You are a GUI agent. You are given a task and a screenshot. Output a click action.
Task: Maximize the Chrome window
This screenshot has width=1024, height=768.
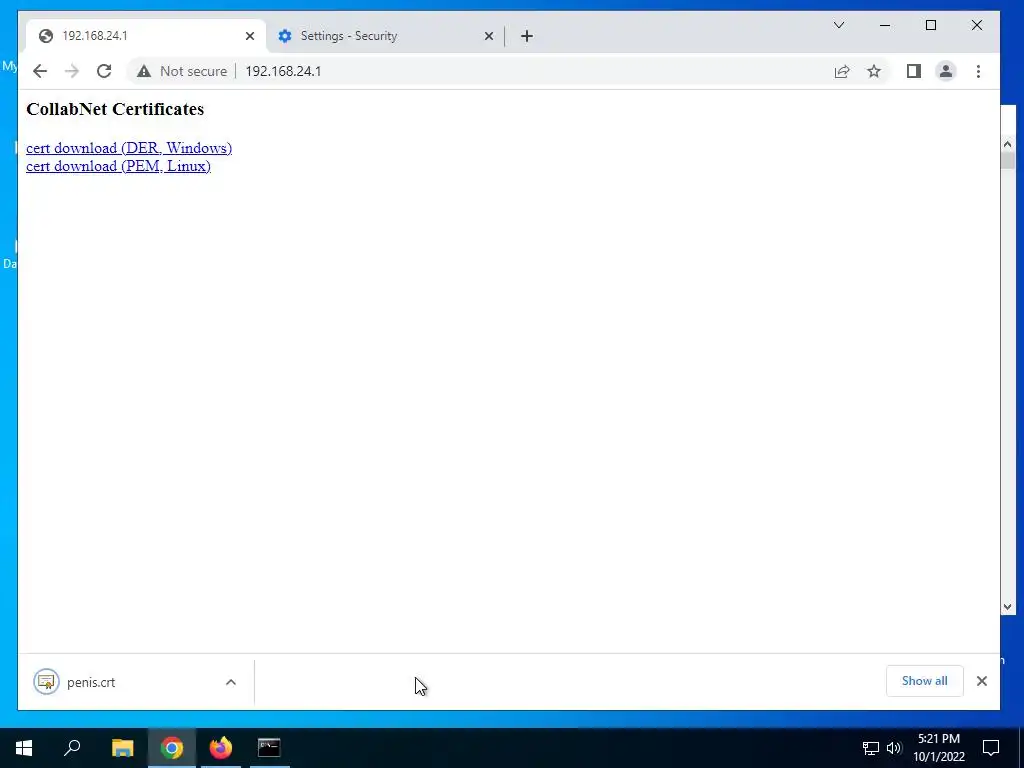[931, 25]
